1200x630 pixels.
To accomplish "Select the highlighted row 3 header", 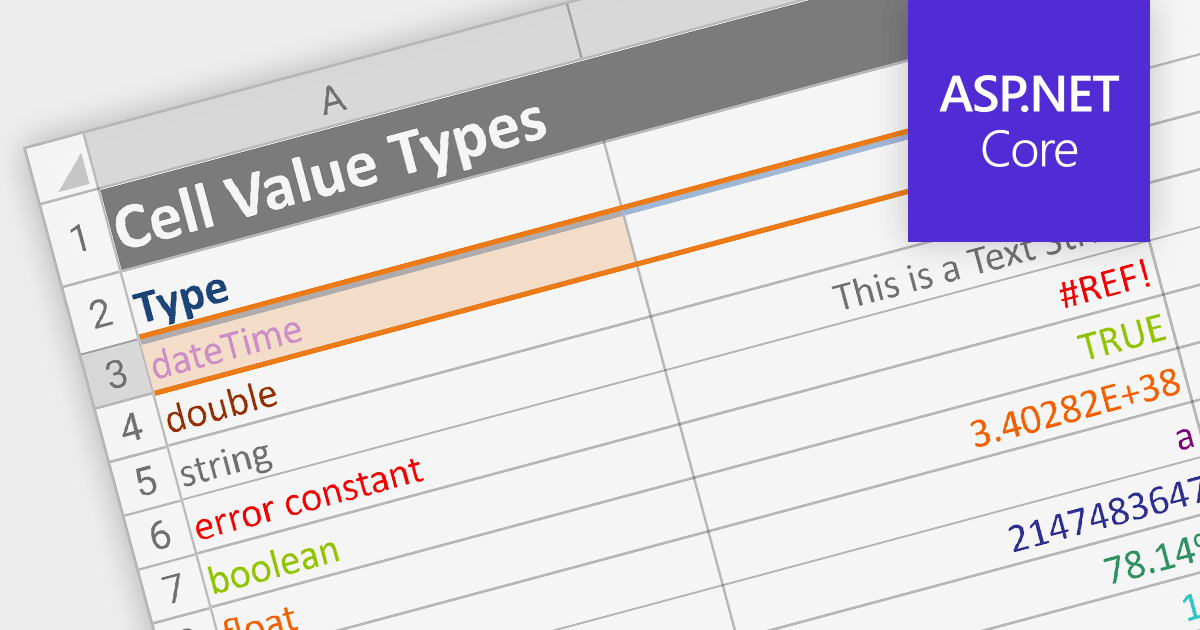I will pyautogui.click(x=116, y=373).
